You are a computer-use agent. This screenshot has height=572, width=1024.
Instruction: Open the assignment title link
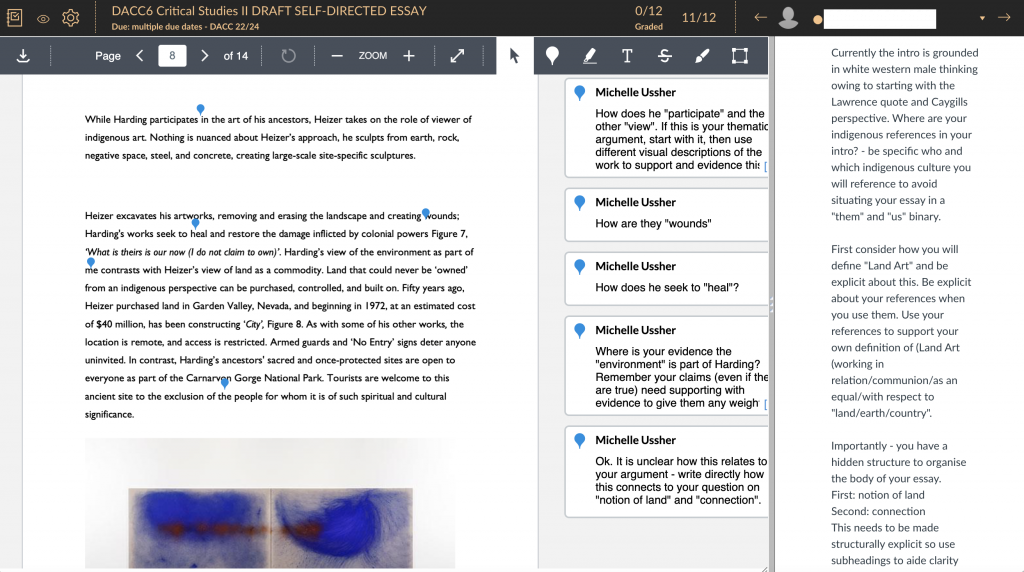269,11
